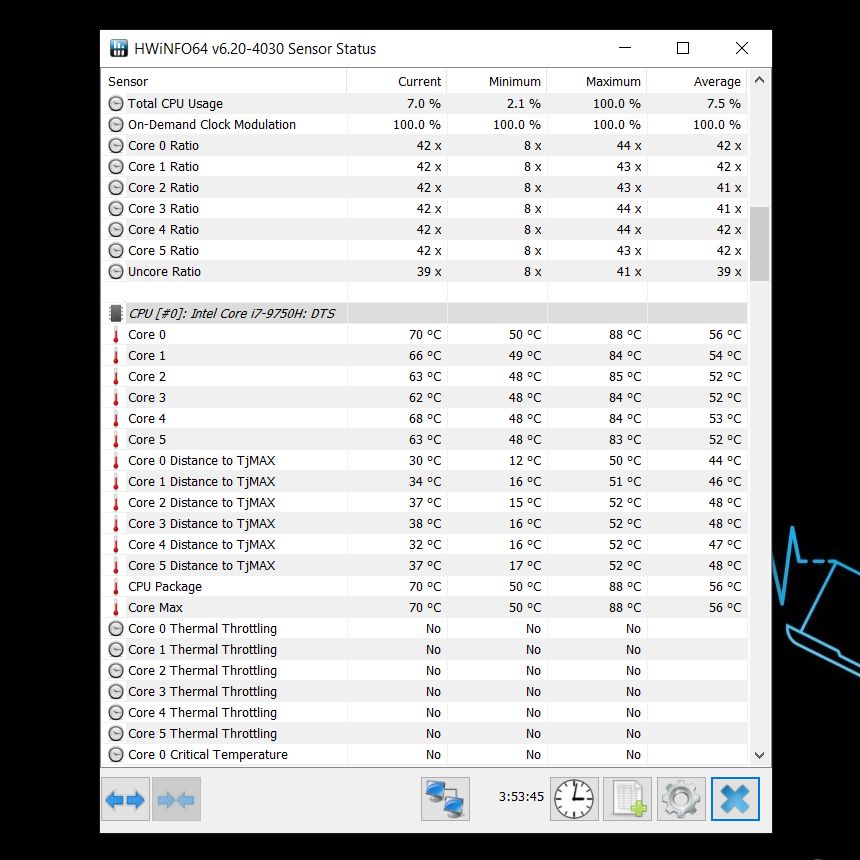Select the Core 5 Ratio label
The width and height of the screenshot is (860, 860).
click(163, 251)
